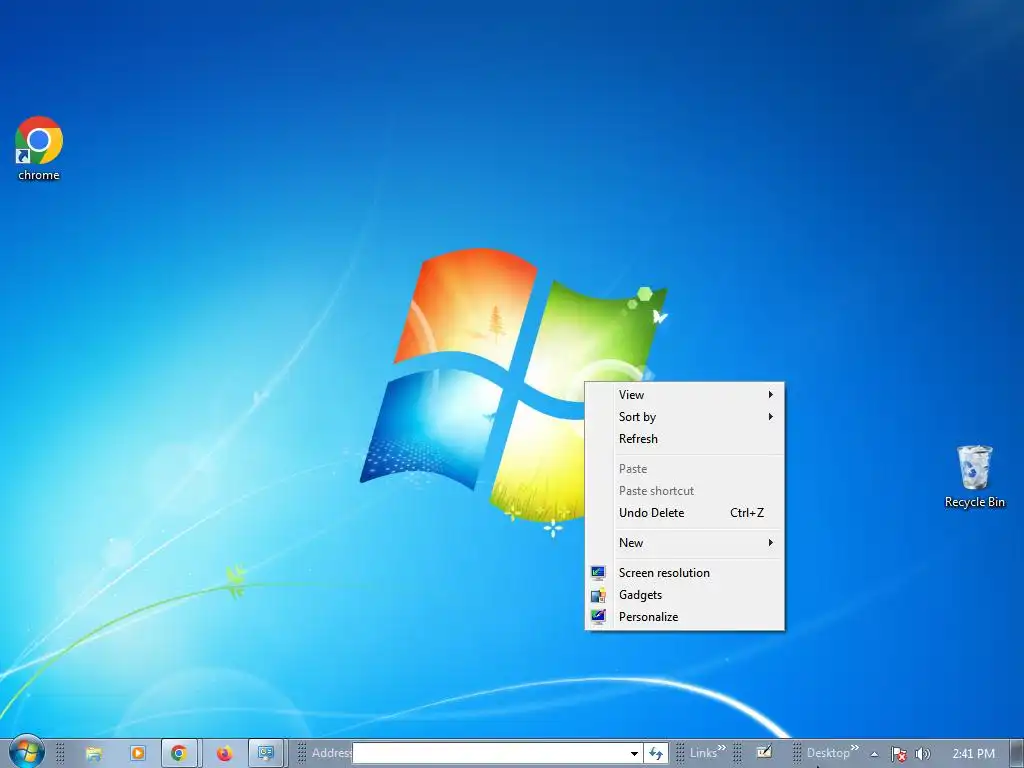Viewport: 1024px width, 768px height.
Task: Open Windows Explorer from the taskbar
Action: (94, 754)
